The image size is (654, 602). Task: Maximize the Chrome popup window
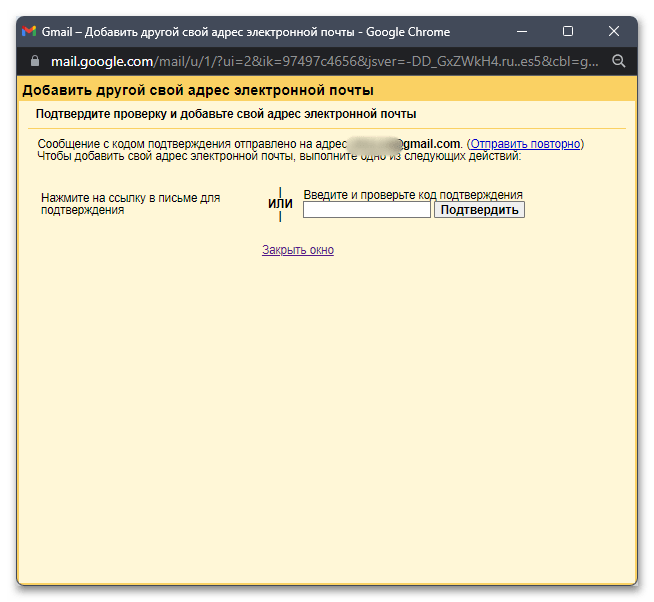pos(568,32)
